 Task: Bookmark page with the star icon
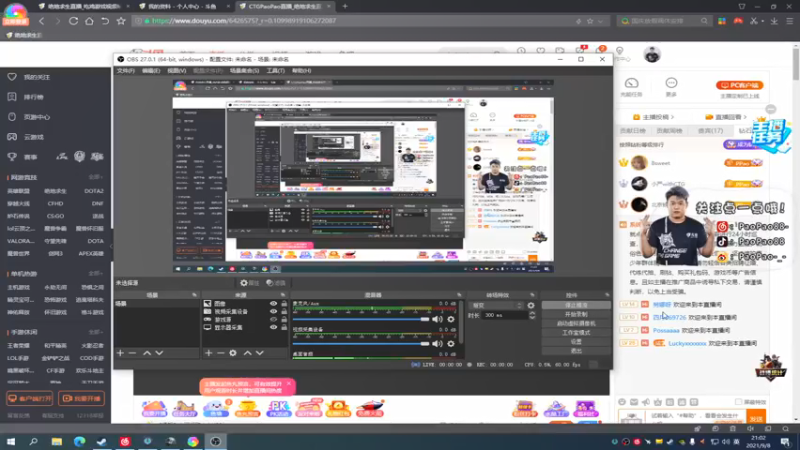pos(121,21)
